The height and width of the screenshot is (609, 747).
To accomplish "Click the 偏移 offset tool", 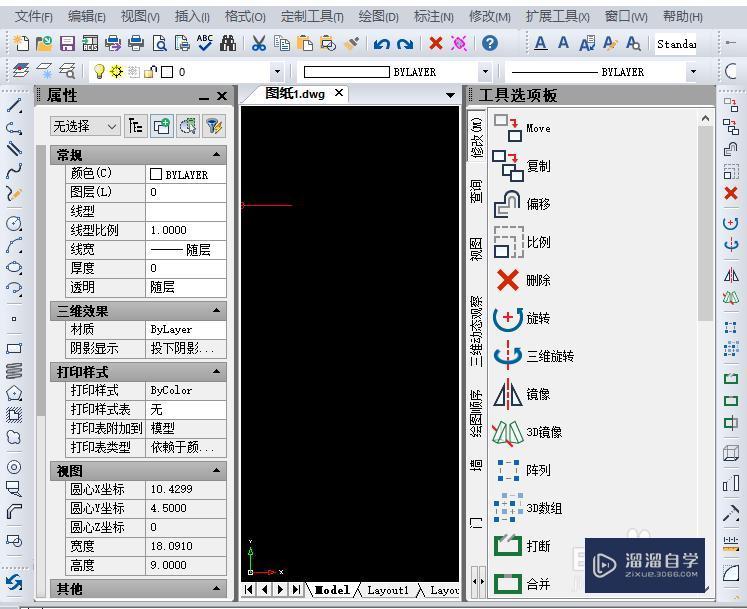I will [x=523, y=204].
